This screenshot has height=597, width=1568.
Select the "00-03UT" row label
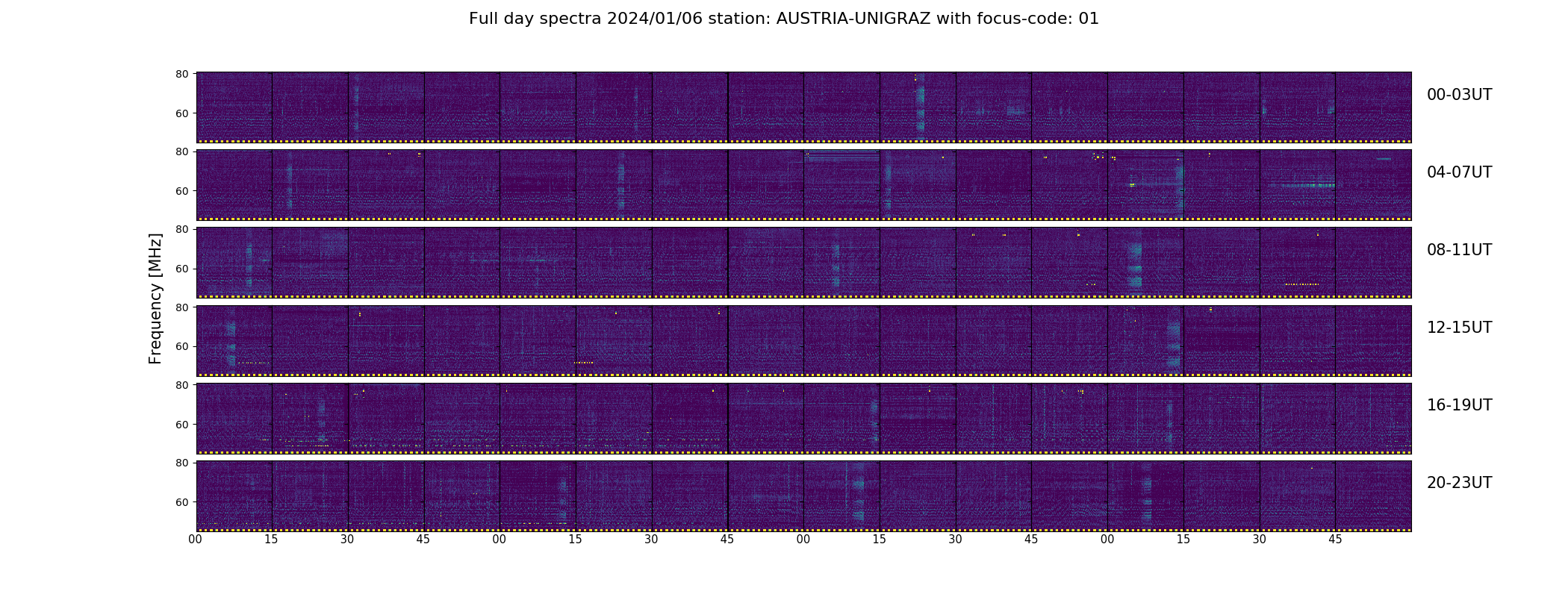[1459, 95]
